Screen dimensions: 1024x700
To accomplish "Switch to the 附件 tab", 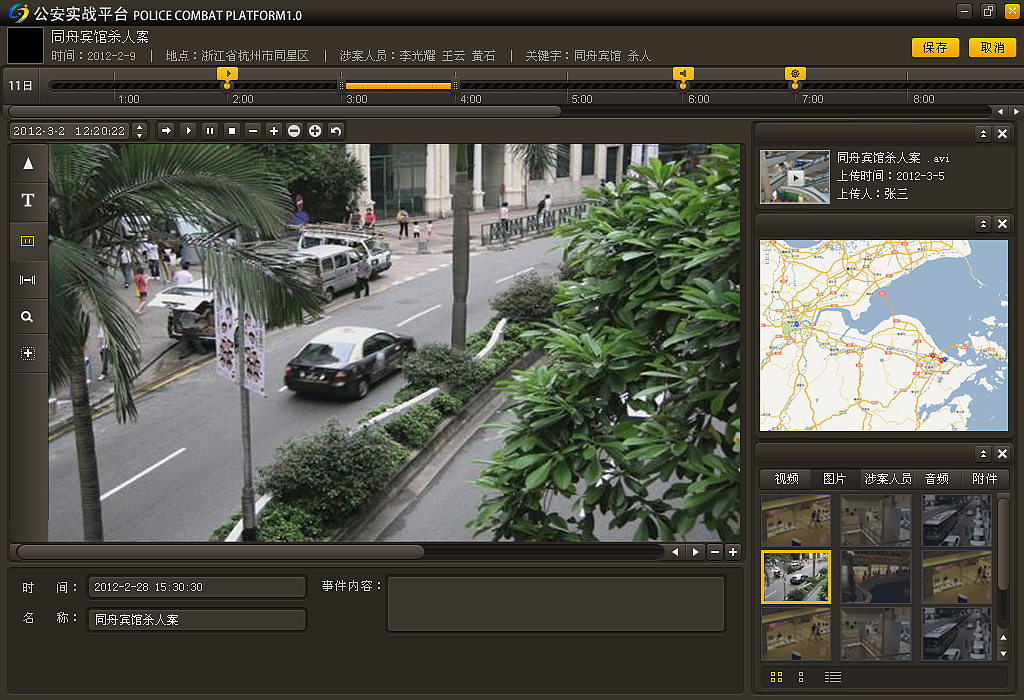I will click(x=985, y=479).
